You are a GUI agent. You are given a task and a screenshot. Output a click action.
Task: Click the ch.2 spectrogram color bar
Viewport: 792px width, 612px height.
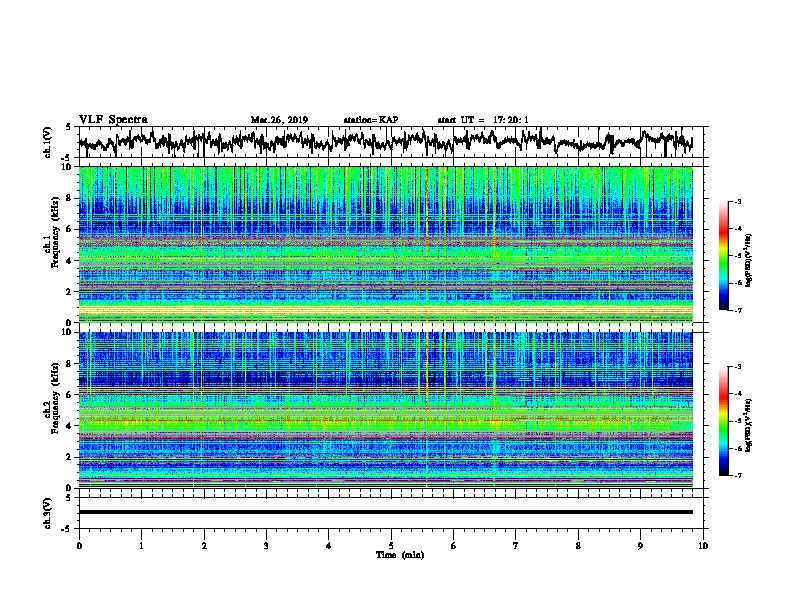(723, 421)
